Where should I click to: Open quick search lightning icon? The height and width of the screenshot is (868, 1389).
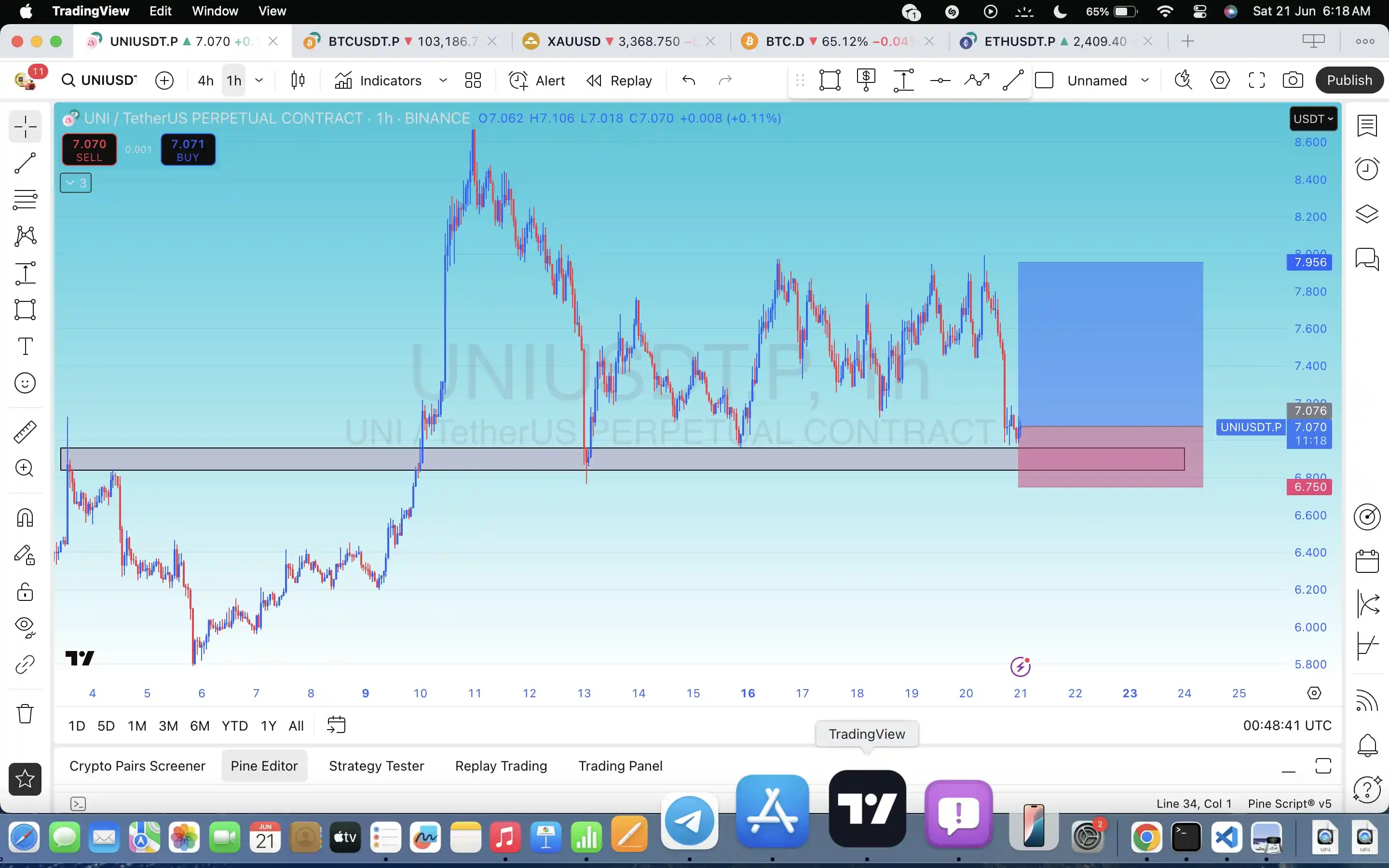click(1183, 81)
